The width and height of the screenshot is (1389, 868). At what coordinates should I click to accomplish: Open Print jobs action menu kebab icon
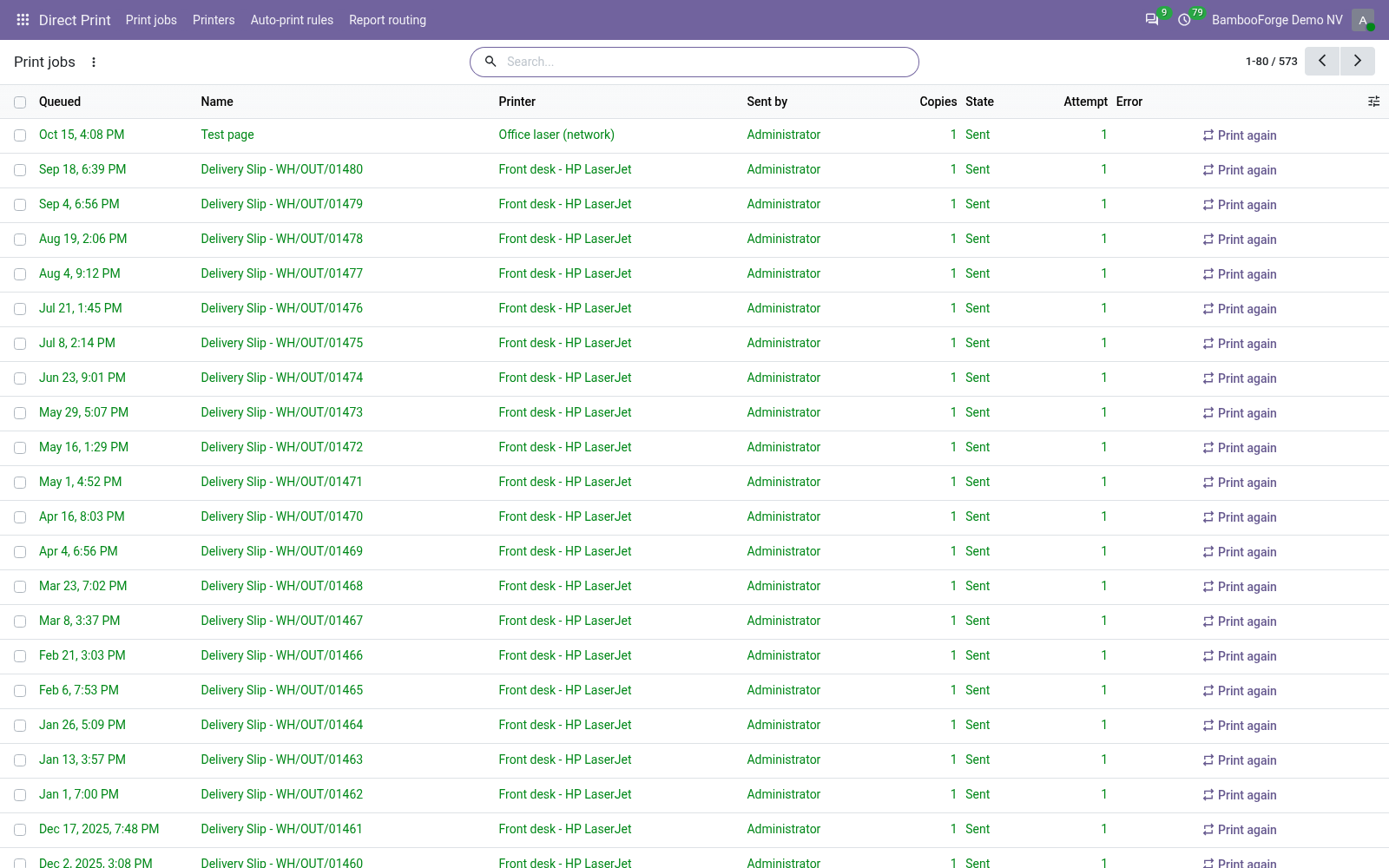click(x=94, y=62)
